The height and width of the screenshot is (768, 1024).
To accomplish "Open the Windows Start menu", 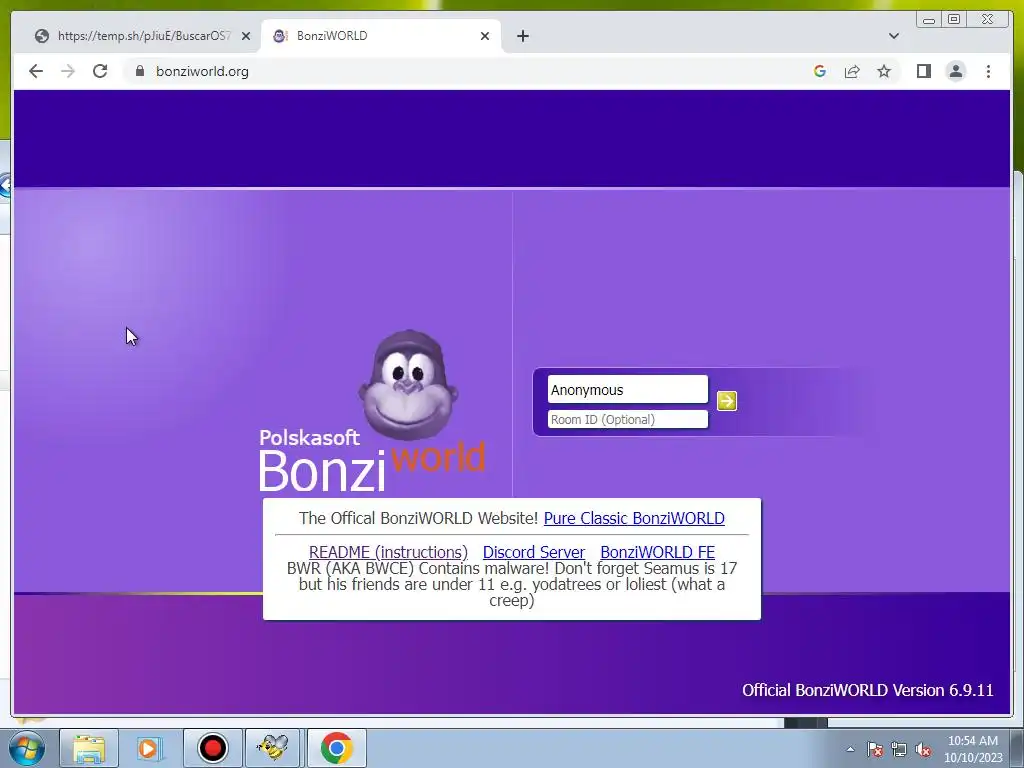I will click(27, 748).
